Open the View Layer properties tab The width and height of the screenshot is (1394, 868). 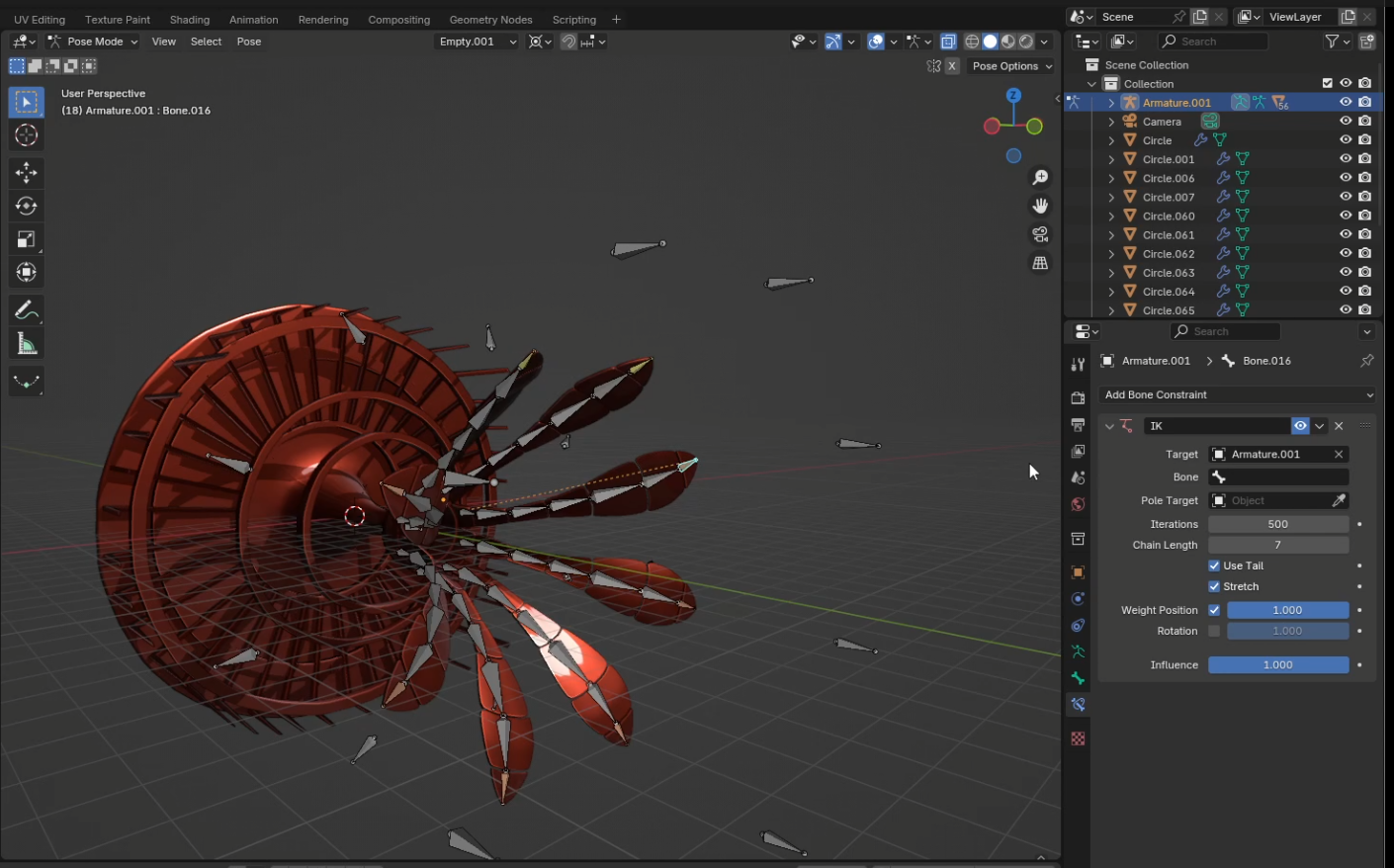(x=1078, y=451)
